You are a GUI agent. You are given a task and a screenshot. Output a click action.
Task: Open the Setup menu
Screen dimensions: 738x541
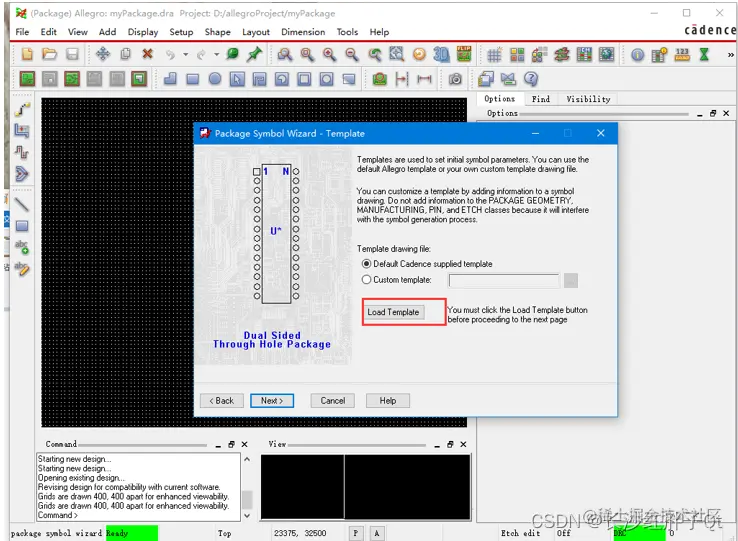(181, 32)
